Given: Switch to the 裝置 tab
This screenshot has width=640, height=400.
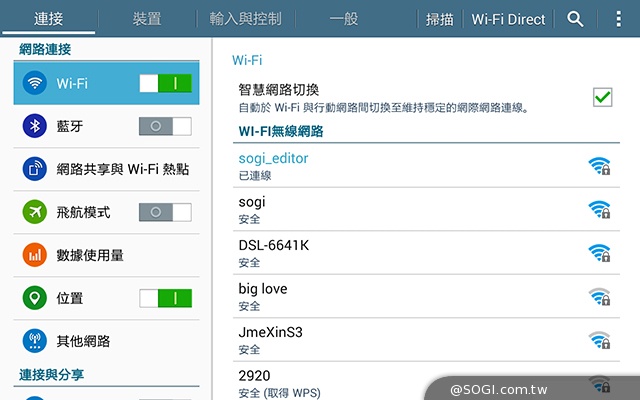Looking at the screenshot, I should [x=147, y=19].
